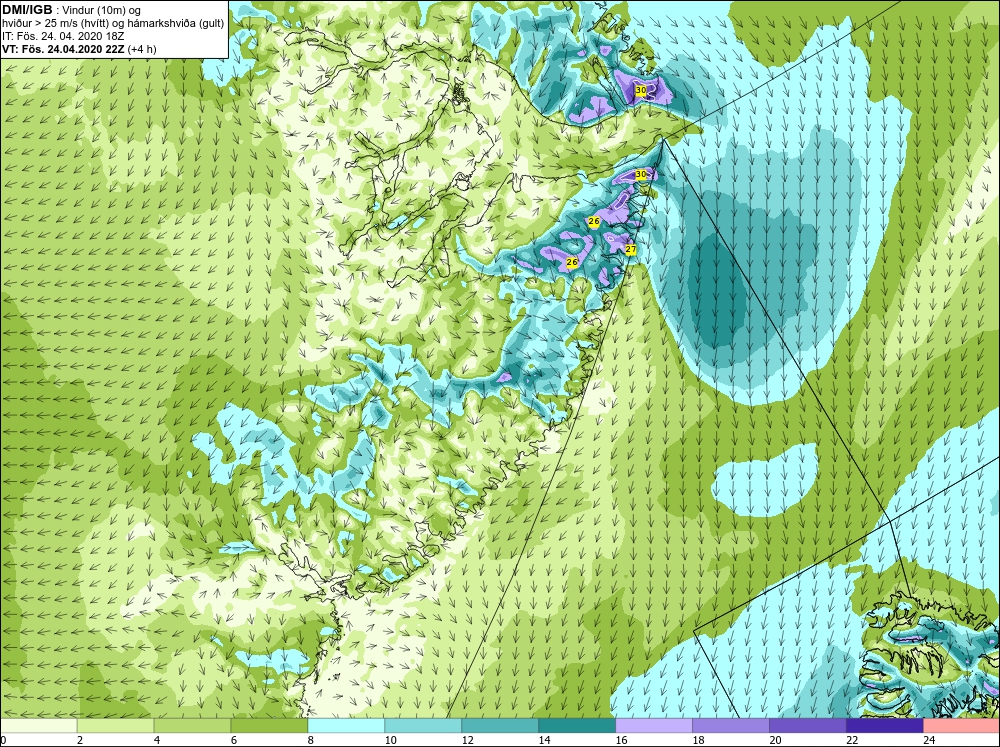Select the 26 gust marker nearest the 27 marker
The height and width of the screenshot is (747, 1000).
(x=594, y=221)
